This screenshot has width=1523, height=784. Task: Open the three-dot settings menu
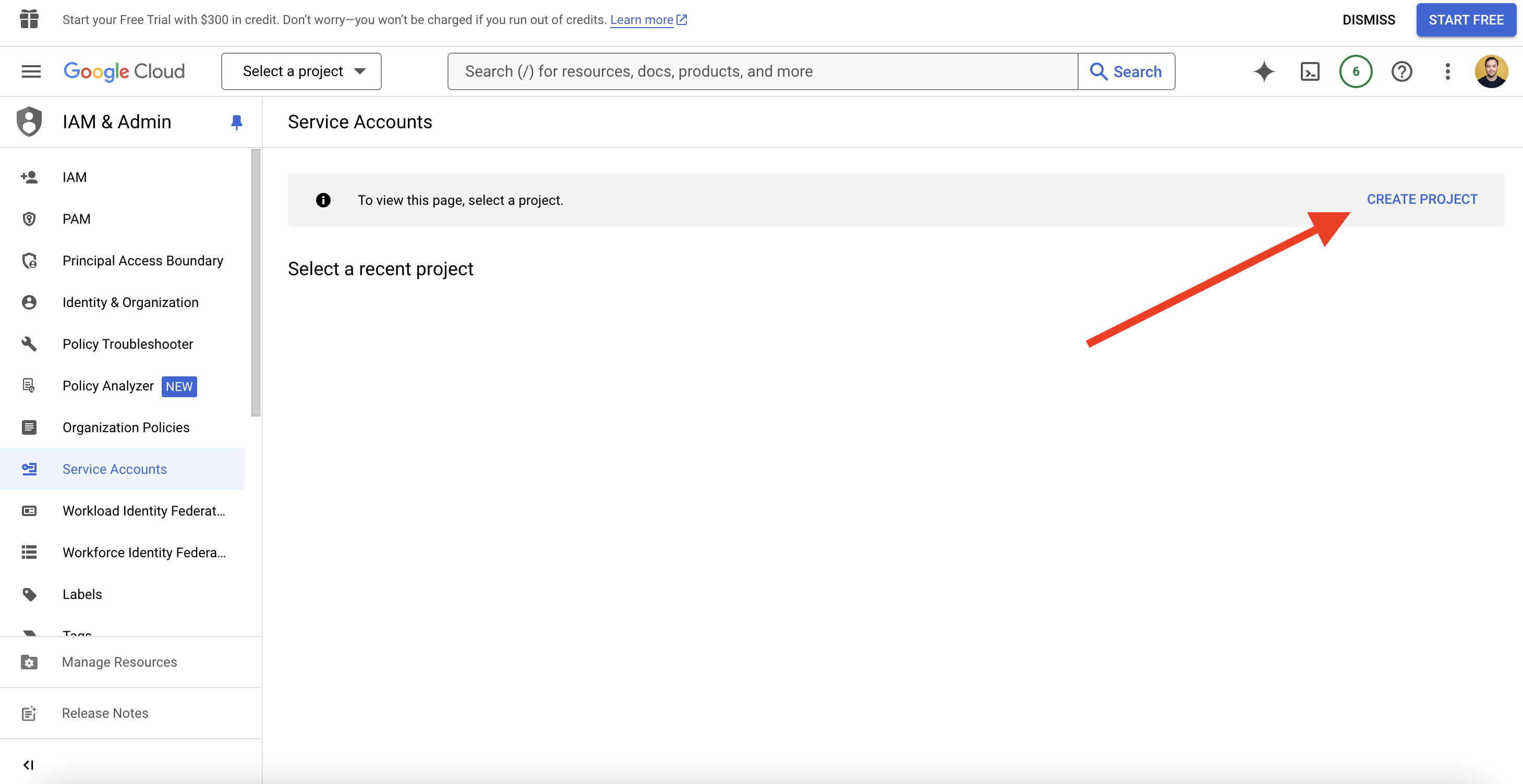point(1447,71)
